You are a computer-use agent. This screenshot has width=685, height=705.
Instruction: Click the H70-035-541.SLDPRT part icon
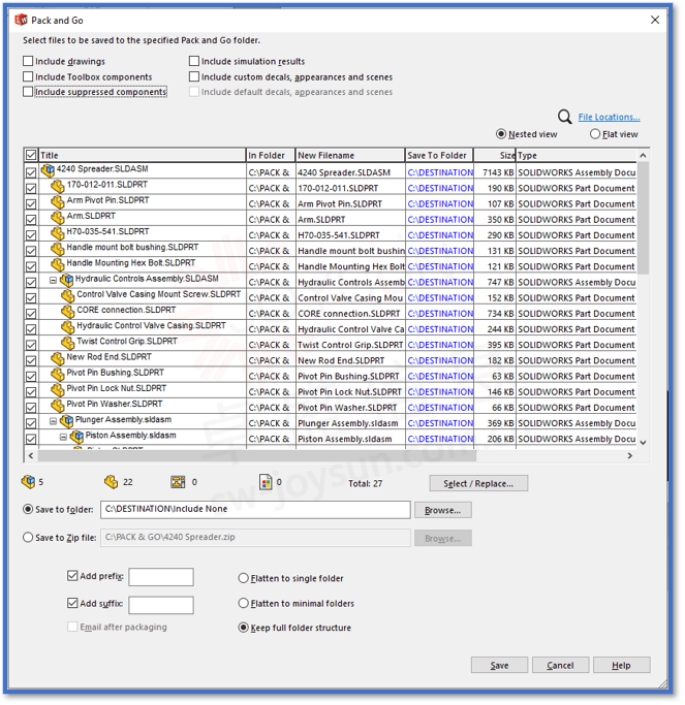(58, 233)
